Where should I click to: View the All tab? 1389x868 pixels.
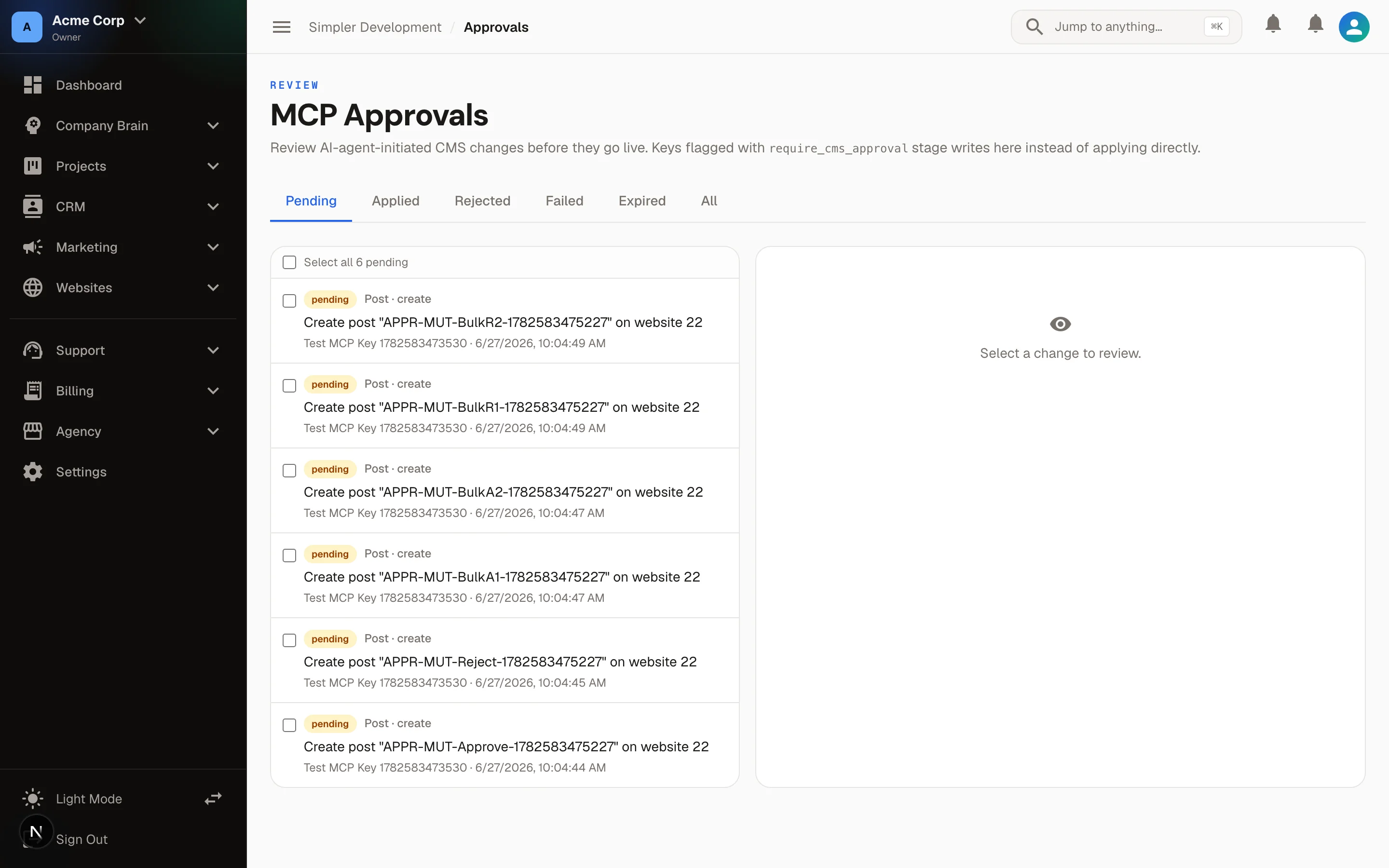click(x=709, y=201)
